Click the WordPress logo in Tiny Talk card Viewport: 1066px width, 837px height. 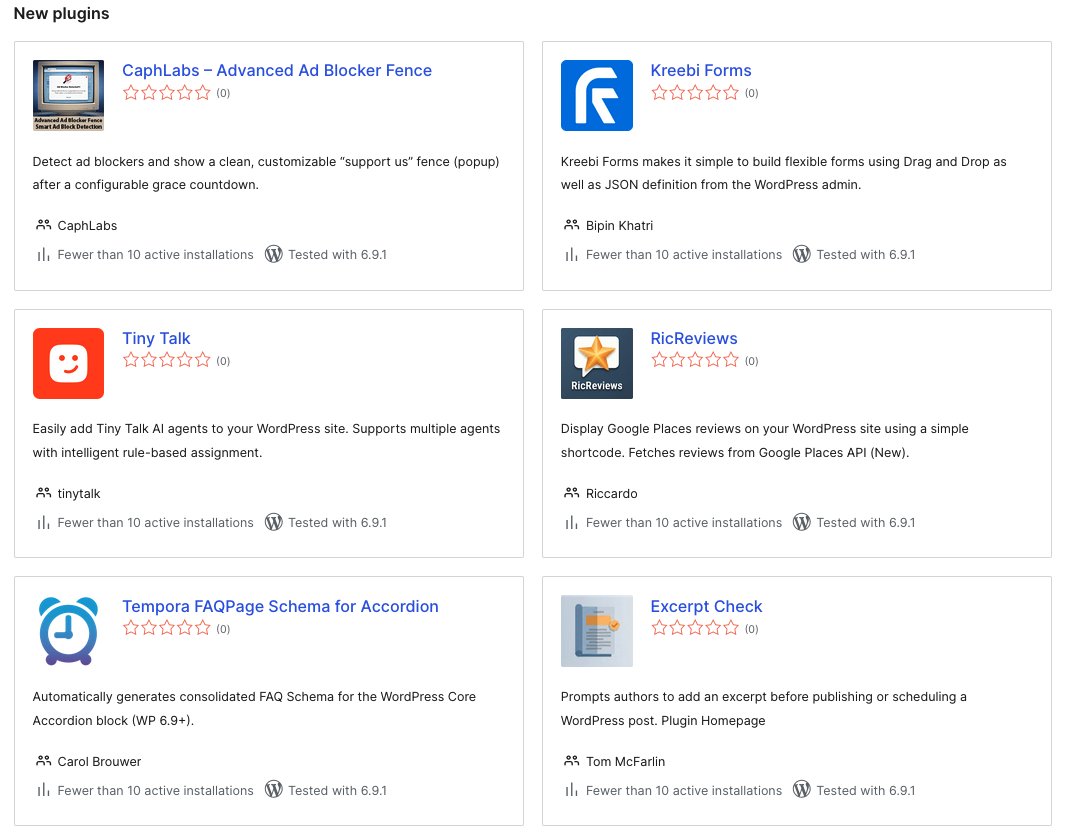click(273, 522)
